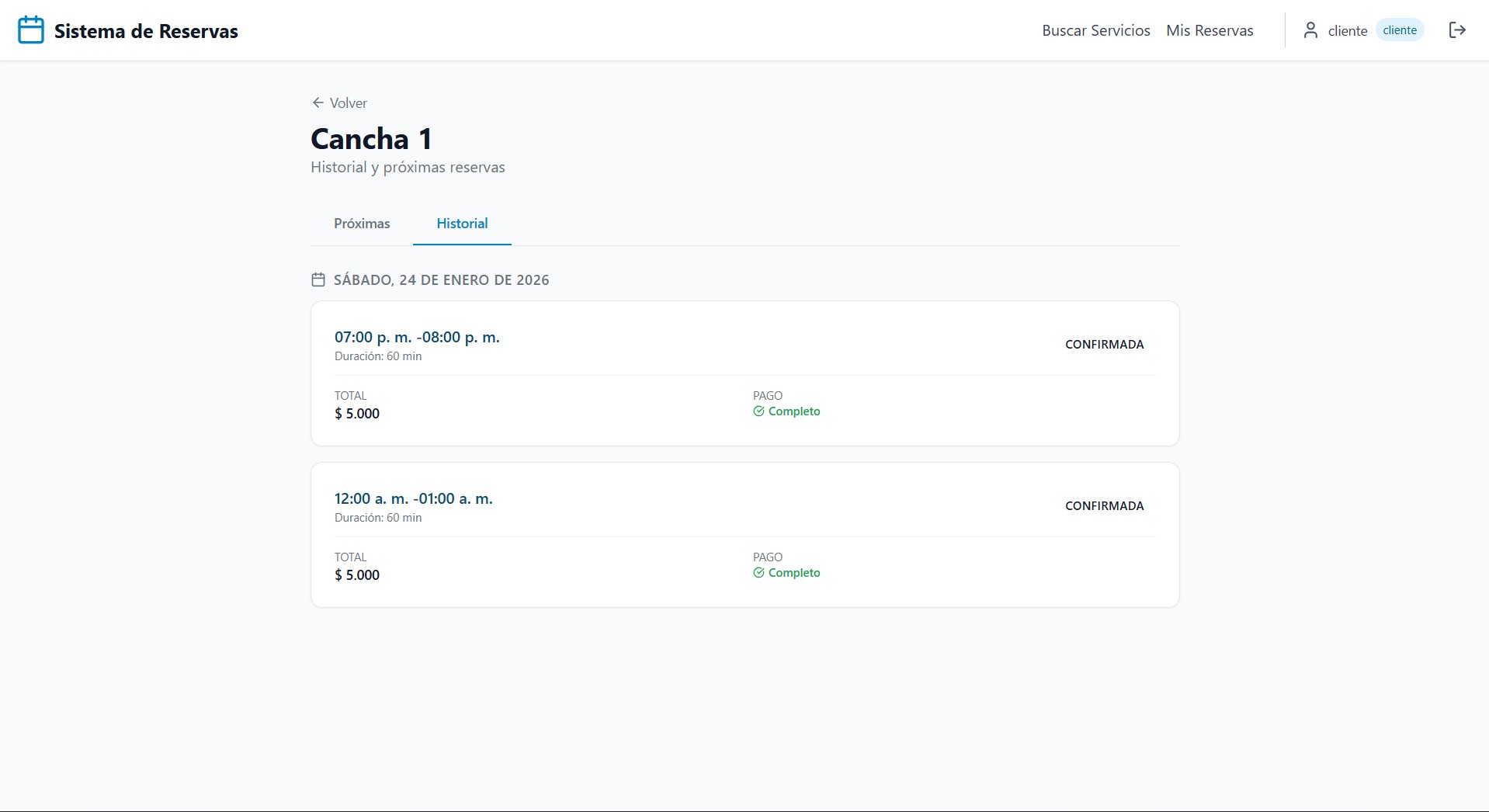Click the Volver link text
Image resolution: width=1489 pixels, height=812 pixels.
click(x=349, y=103)
